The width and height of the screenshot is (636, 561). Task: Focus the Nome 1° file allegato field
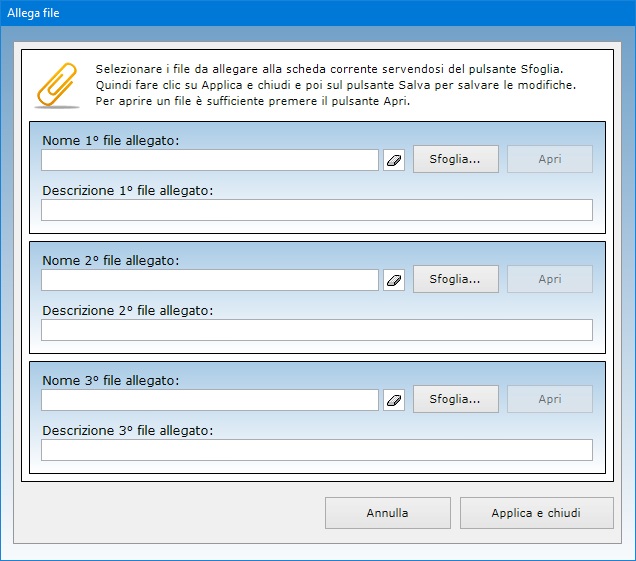point(210,160)
